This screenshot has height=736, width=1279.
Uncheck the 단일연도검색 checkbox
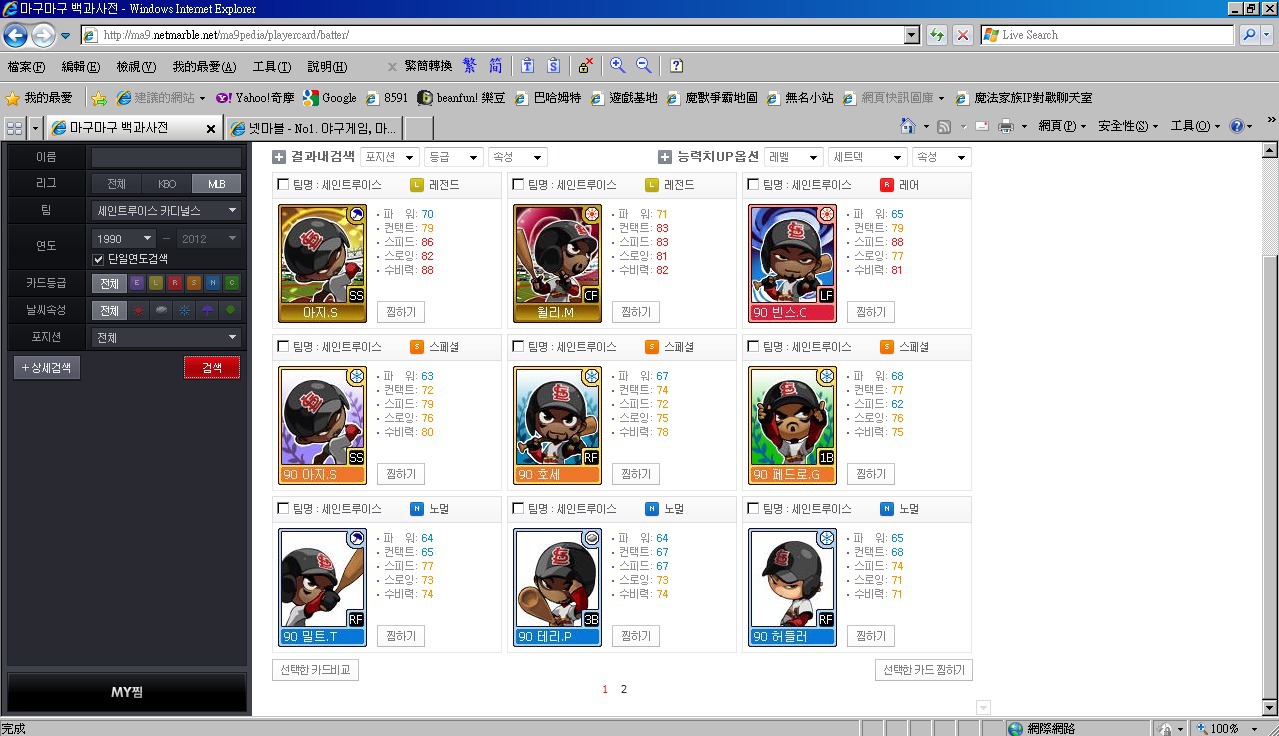point(98,260)
